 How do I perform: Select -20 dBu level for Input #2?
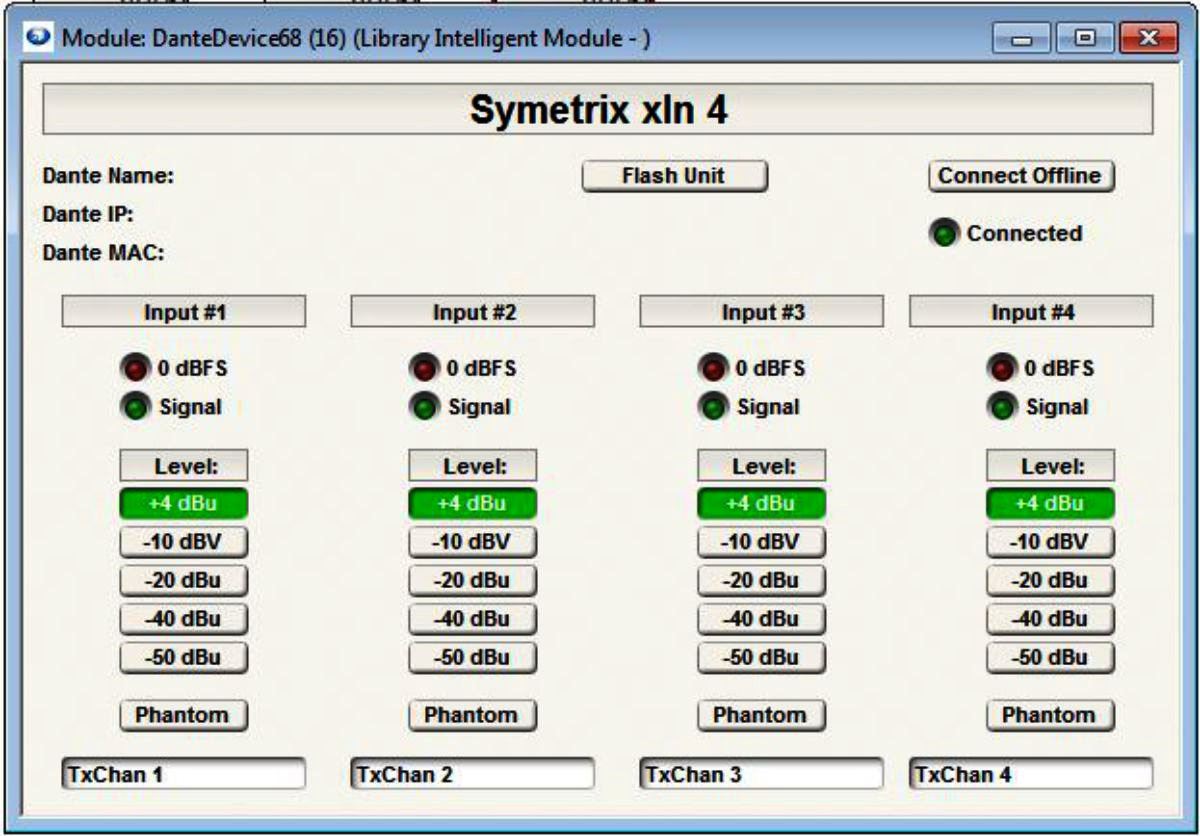pyautogui.click(x=473, y=581)
